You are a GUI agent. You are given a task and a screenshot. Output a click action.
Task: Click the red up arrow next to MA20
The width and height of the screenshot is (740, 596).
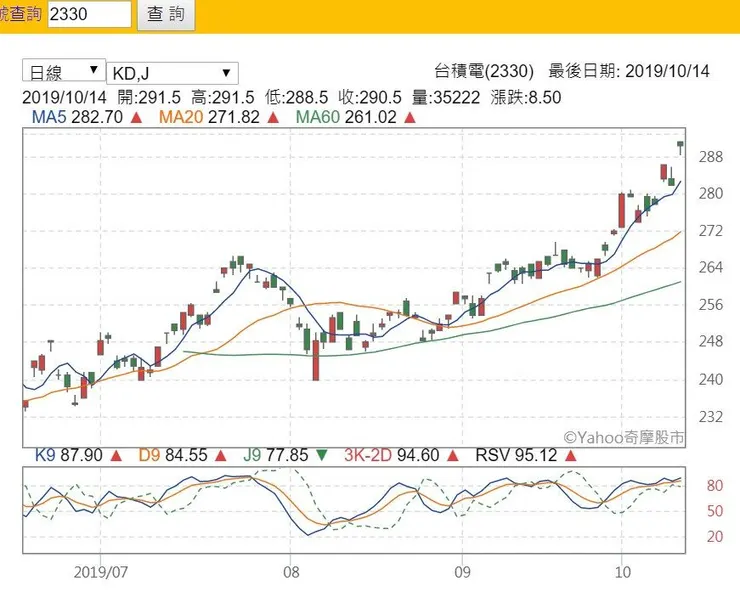coord(273,118)
